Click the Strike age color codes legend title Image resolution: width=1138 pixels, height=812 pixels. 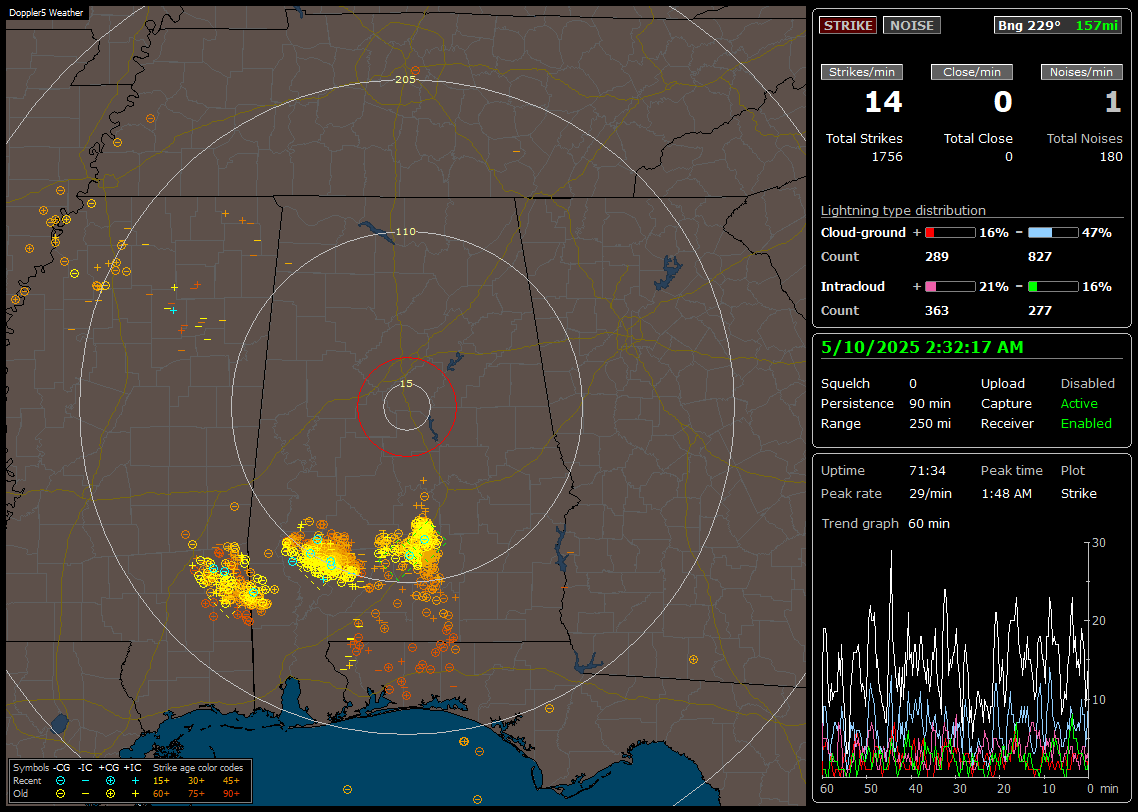(198, 768)
